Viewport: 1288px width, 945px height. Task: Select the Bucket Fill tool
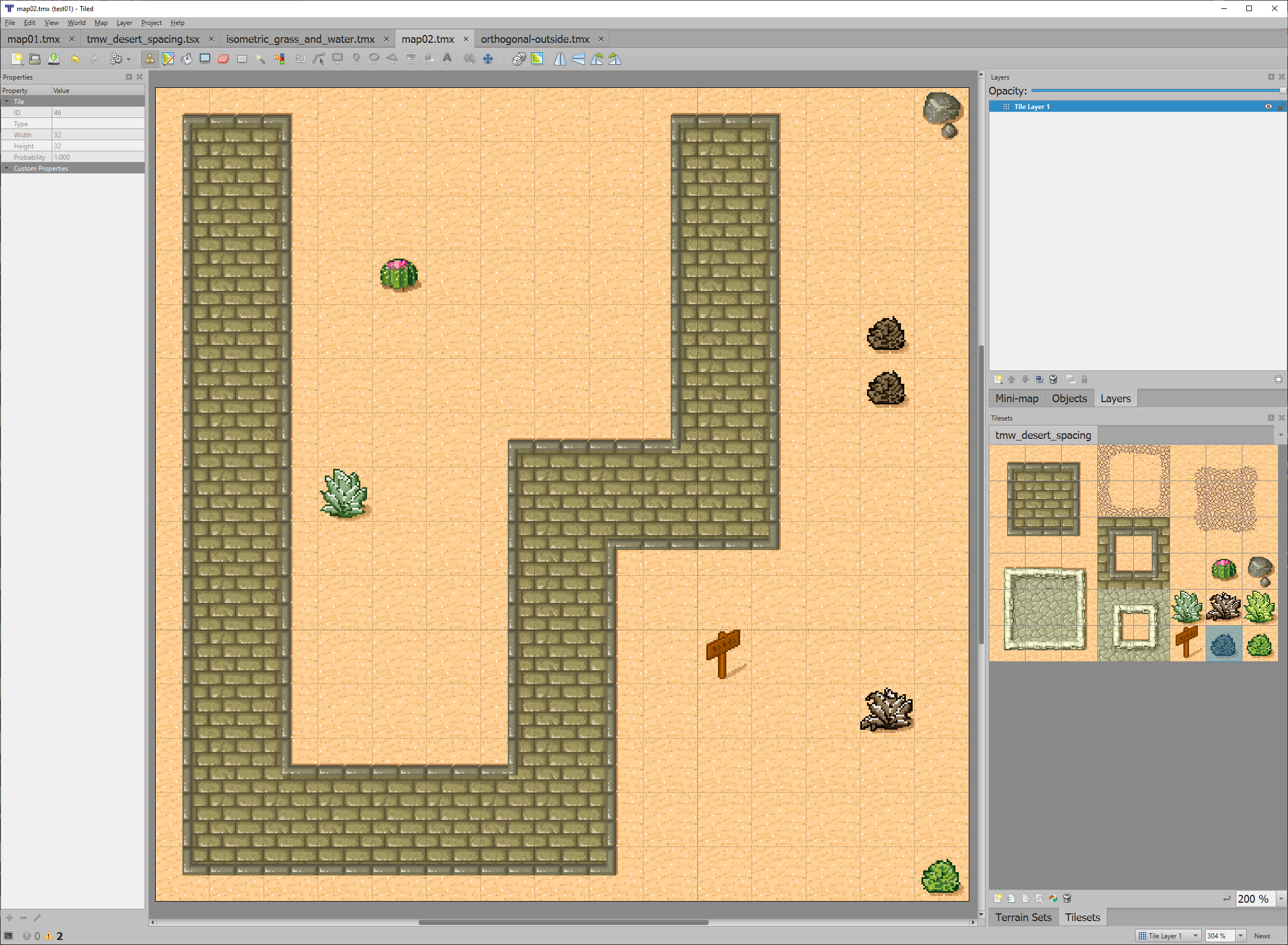click(x=186, y=58)
